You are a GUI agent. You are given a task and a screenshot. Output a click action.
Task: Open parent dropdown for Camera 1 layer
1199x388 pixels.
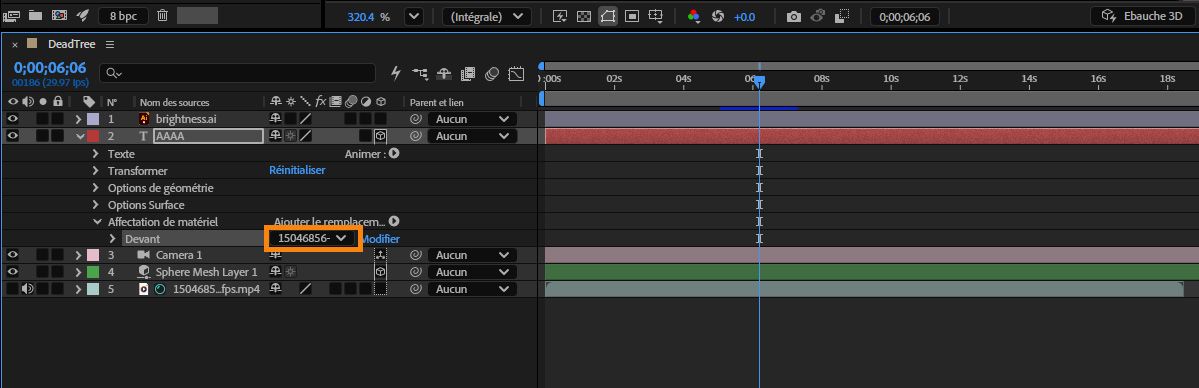pos(472,255)
